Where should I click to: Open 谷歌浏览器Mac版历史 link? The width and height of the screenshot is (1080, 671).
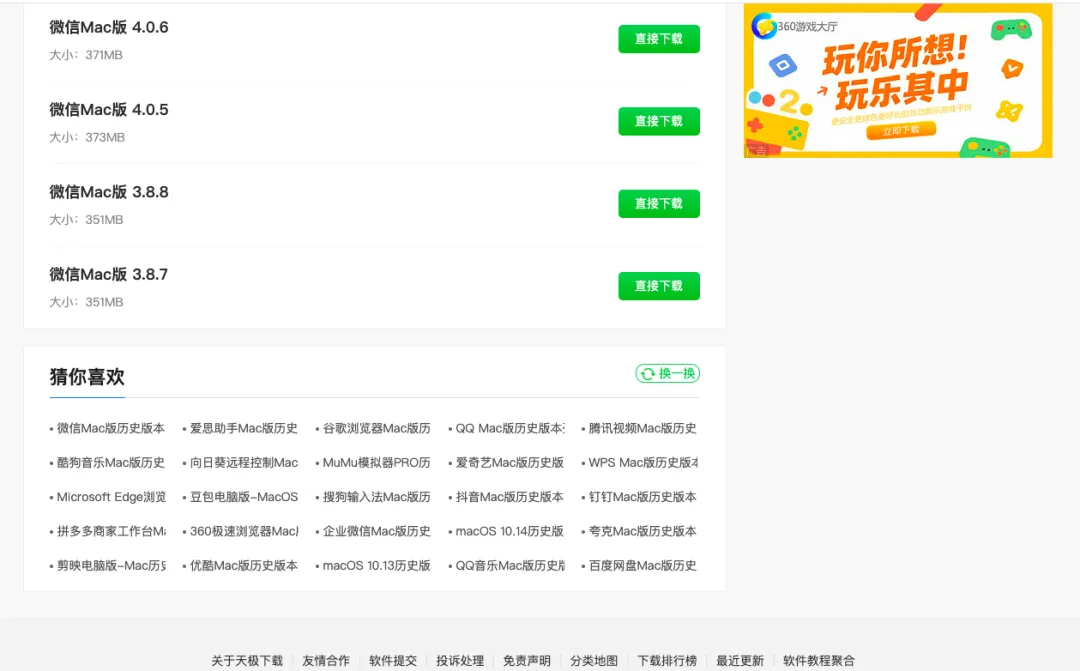click(x=376, y=429)
